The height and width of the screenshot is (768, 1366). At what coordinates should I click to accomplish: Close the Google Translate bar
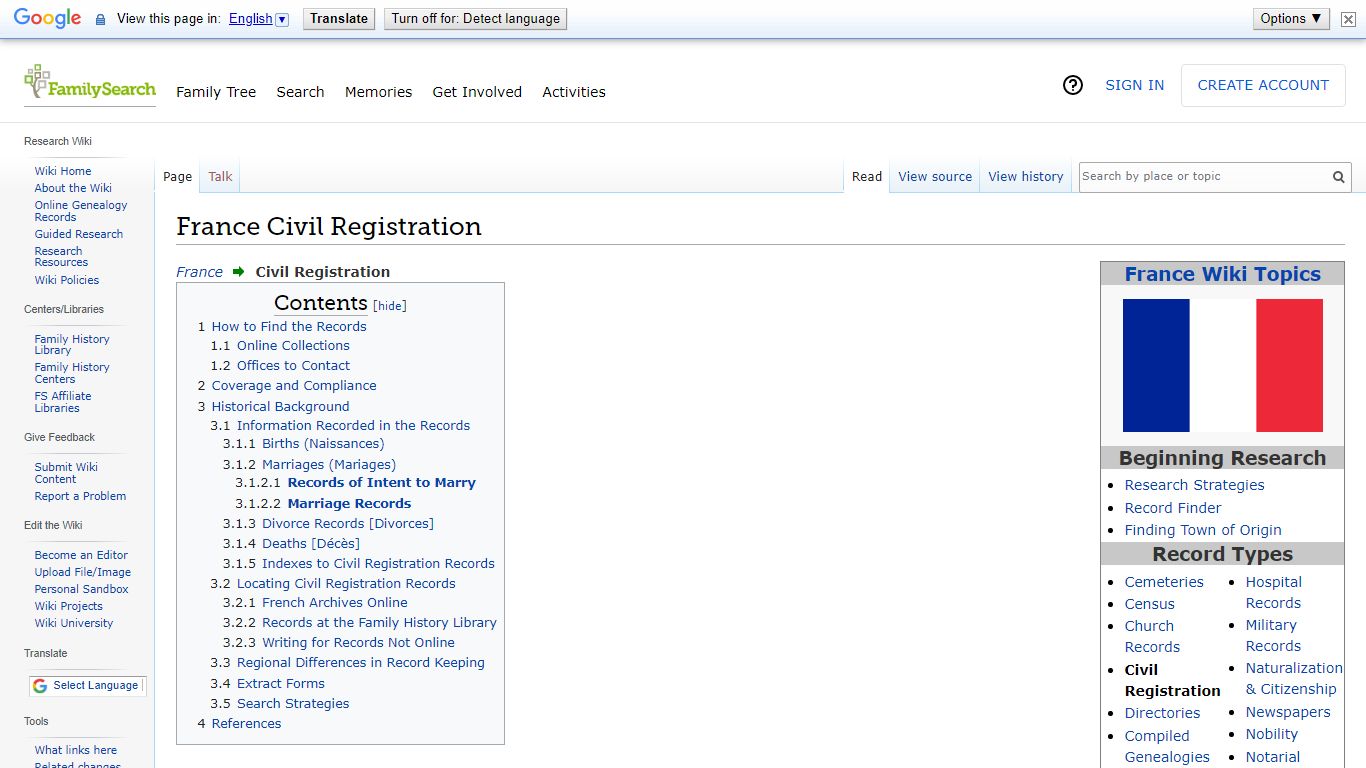pos(1348,19)
